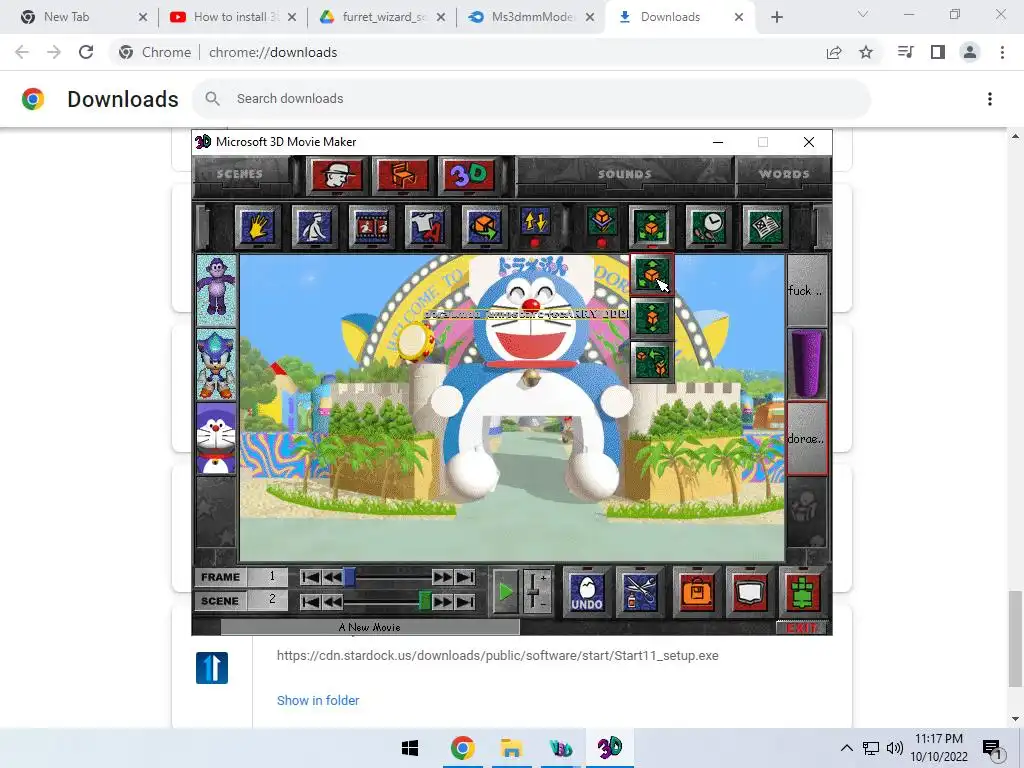The height and width of the screenshot is (768, 1024).
Task: Click the green scene slider handle
Action: coord(424,601)
